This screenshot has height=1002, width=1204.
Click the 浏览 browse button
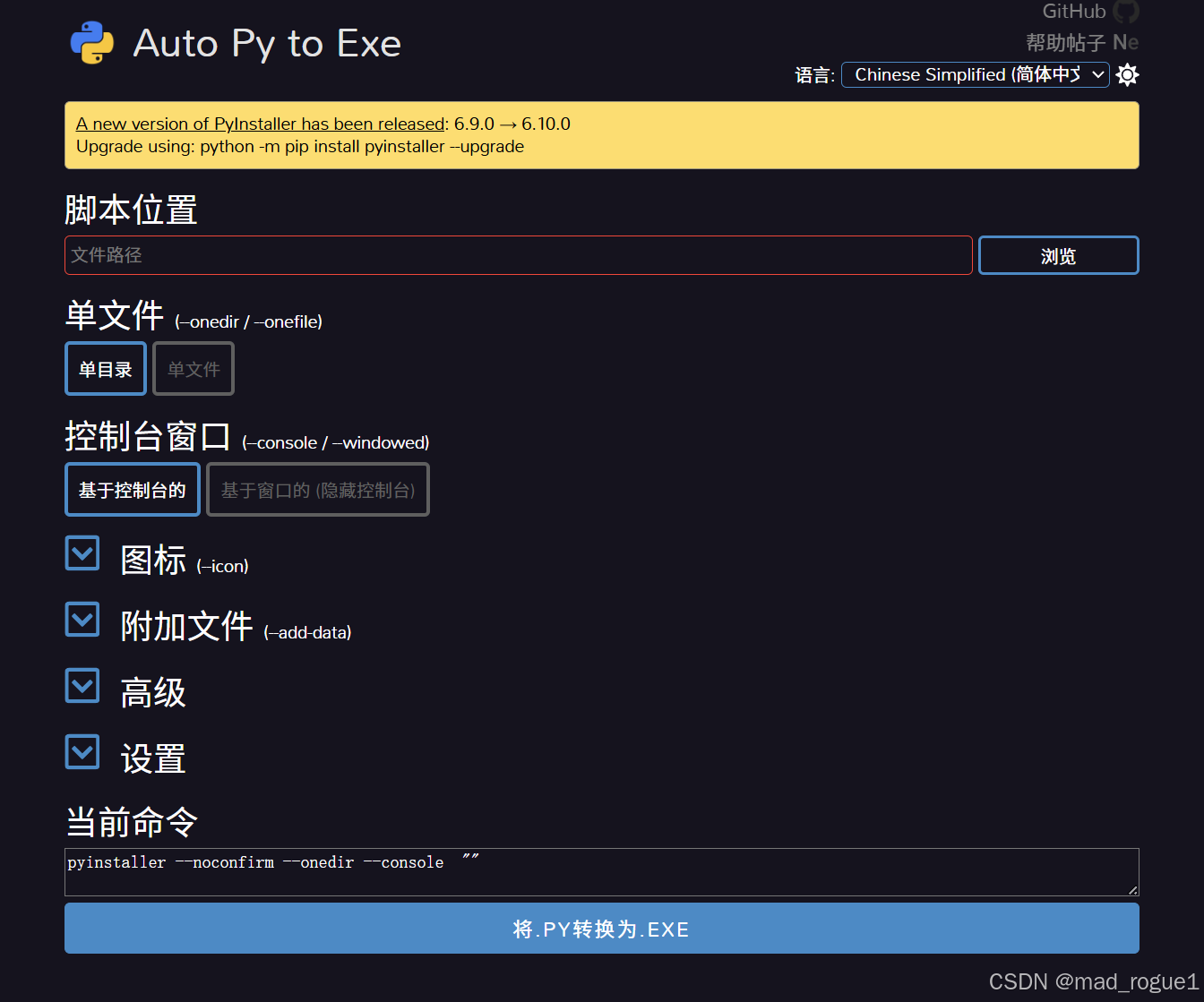pyautogui.click(x=1058, y=255)
